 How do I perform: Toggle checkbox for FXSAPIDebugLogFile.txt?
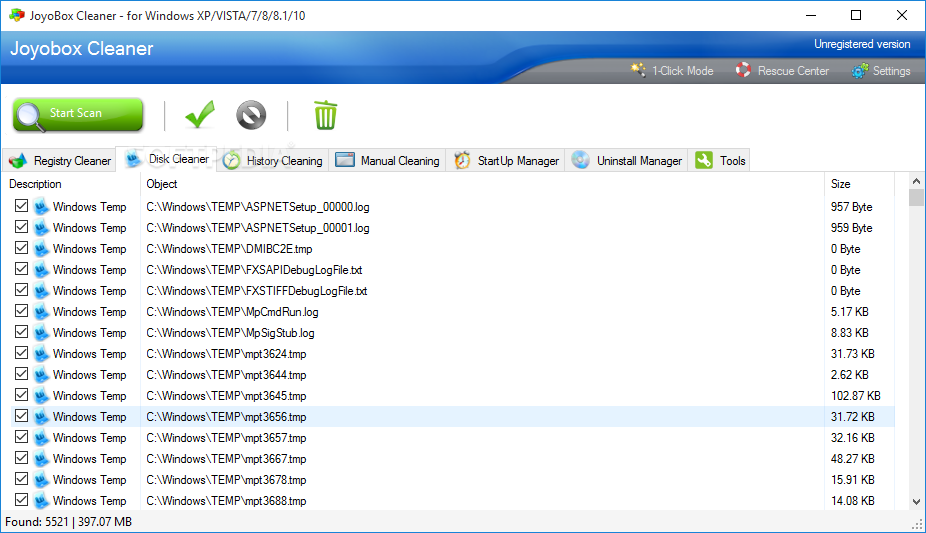click(x=21, y=269)
